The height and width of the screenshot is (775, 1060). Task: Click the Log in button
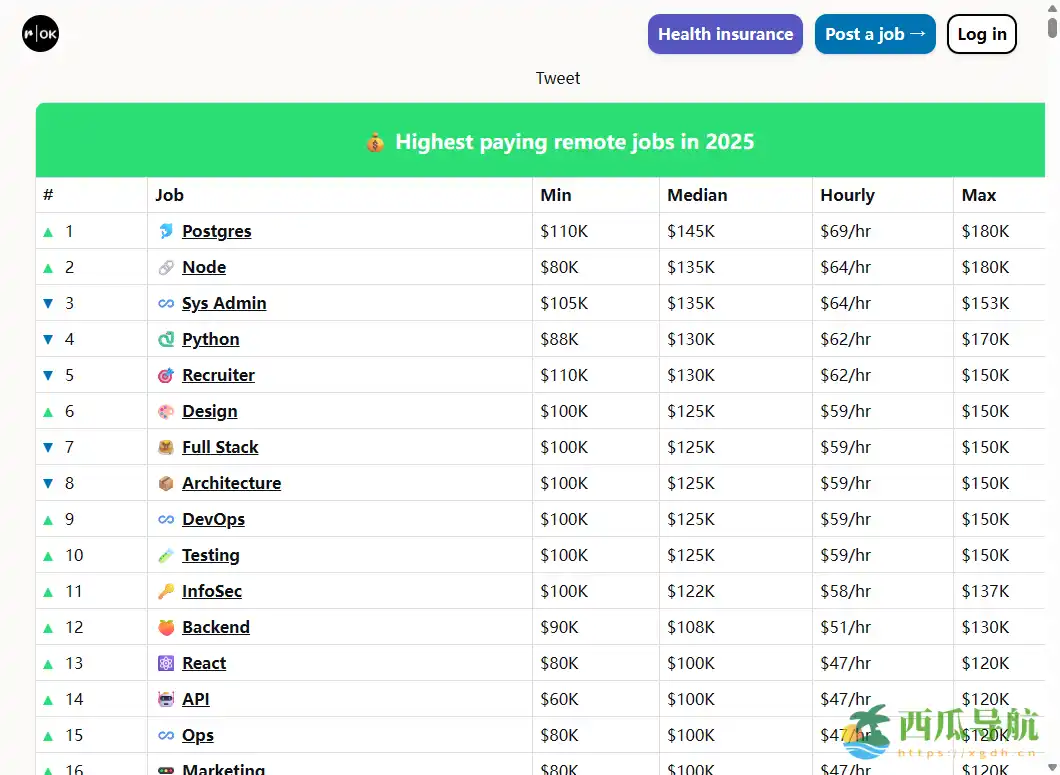tap(981, 33)
